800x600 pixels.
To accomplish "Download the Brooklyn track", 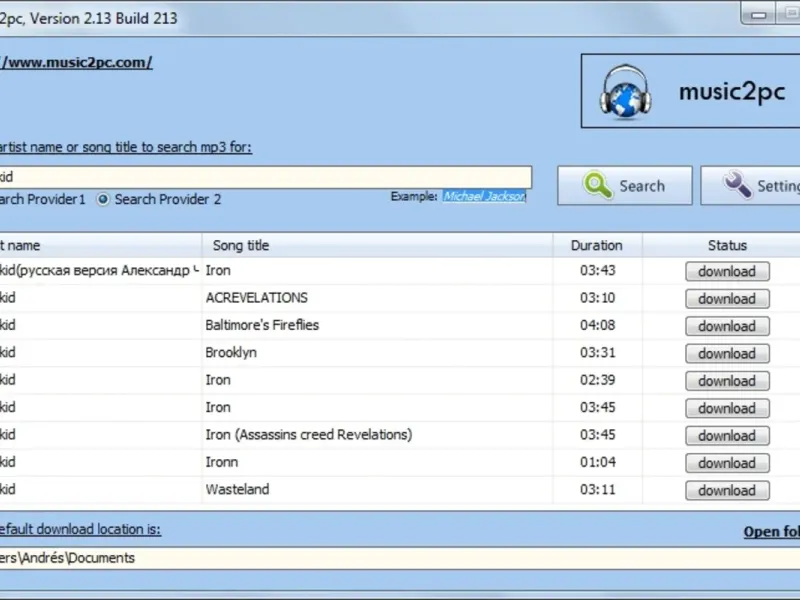I will point(727,354).
